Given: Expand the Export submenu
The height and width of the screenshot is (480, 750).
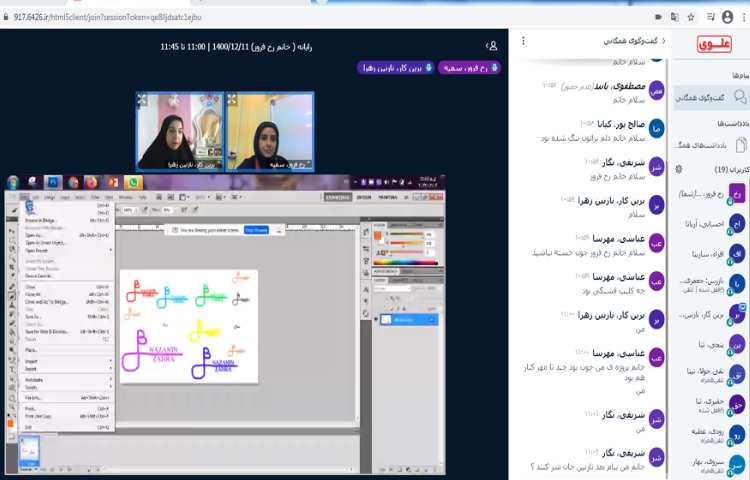Looking at the screenshot, I should [x=67, y=369].
